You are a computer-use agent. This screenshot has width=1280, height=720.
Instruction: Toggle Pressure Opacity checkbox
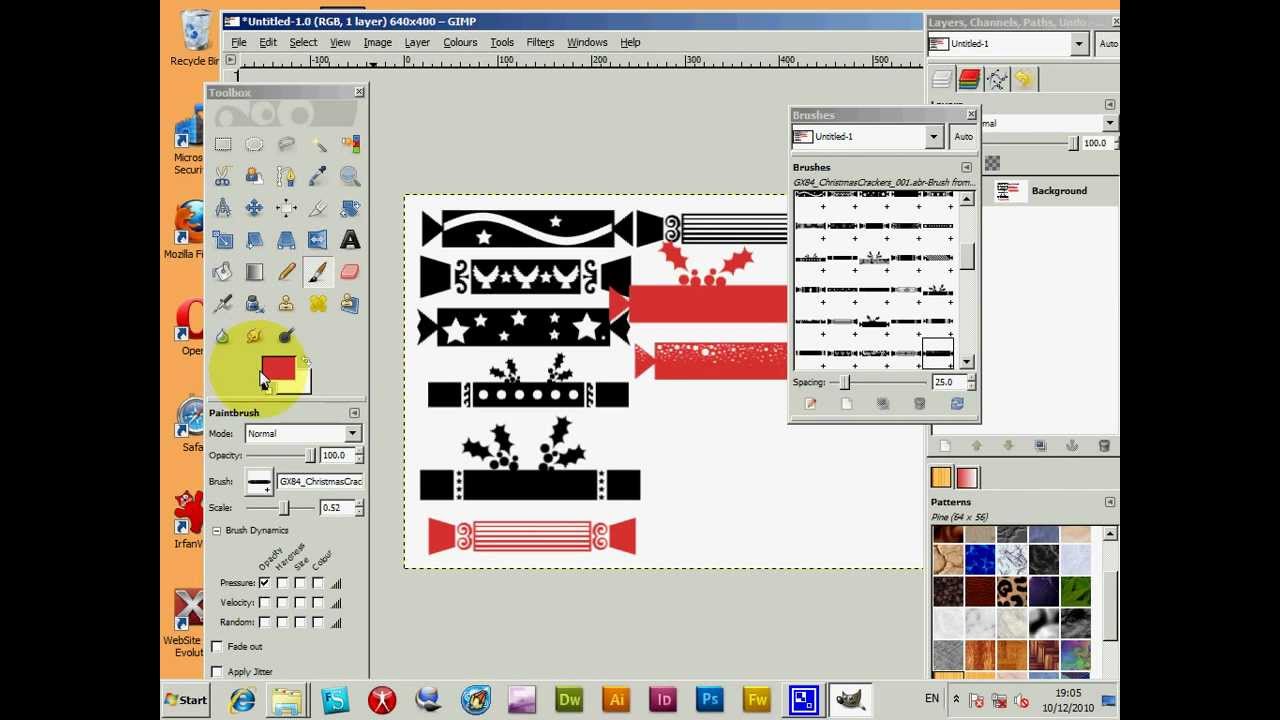coord(264,582)
